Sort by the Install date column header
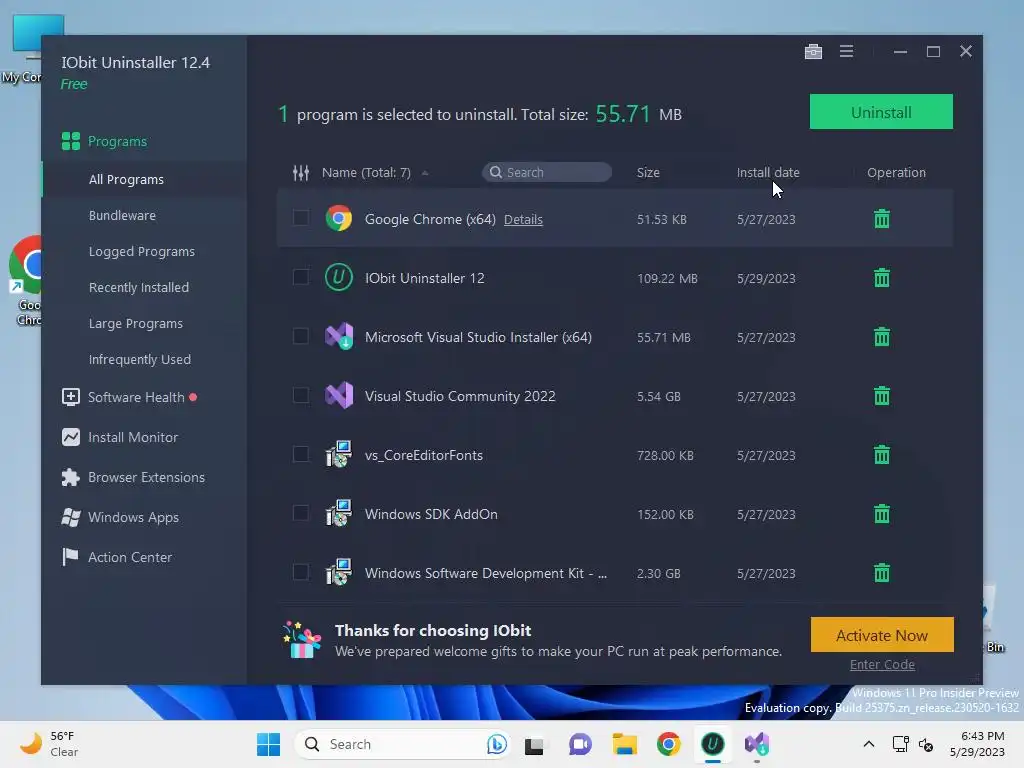 pyautogui.click(x=768, y=172)
